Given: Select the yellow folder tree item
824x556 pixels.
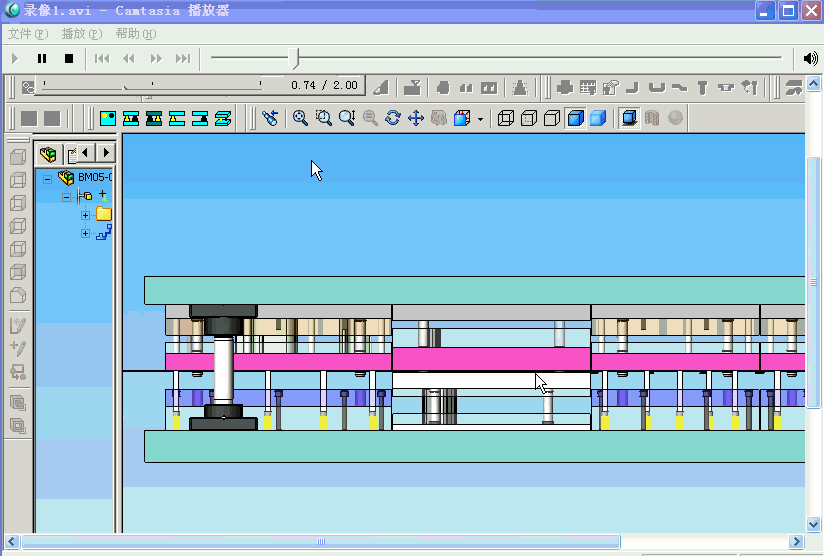Looking at the screenshot, I should pyautogui.click(x=104, y=214).
